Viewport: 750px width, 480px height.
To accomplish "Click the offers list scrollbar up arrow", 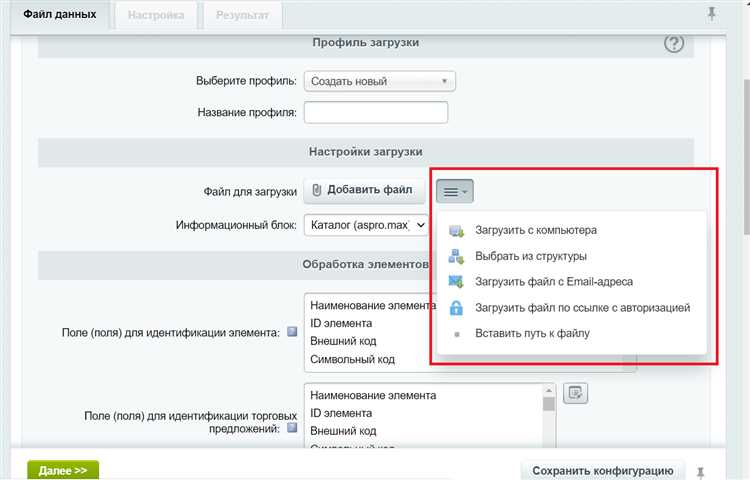I will 549,391.
